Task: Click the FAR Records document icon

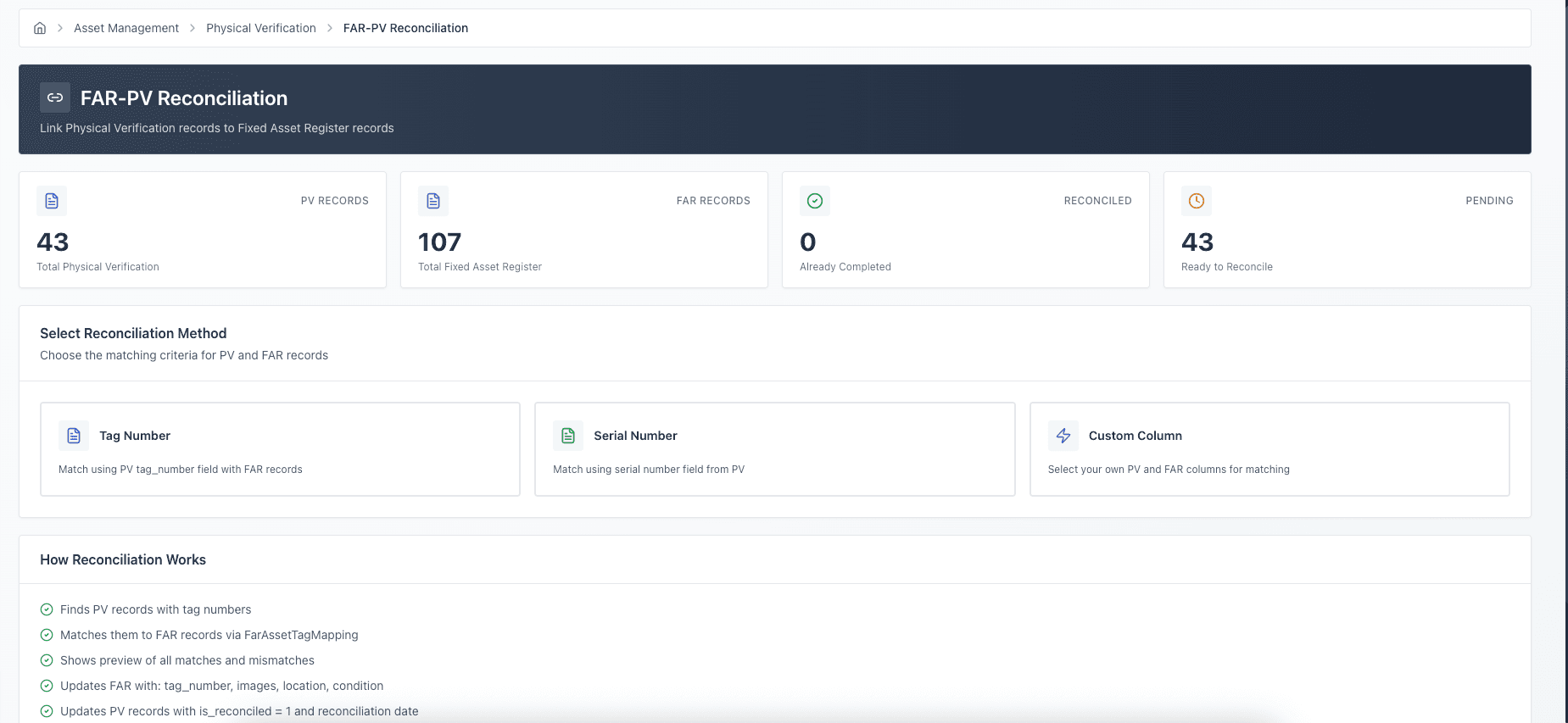Action: [433, 201]
